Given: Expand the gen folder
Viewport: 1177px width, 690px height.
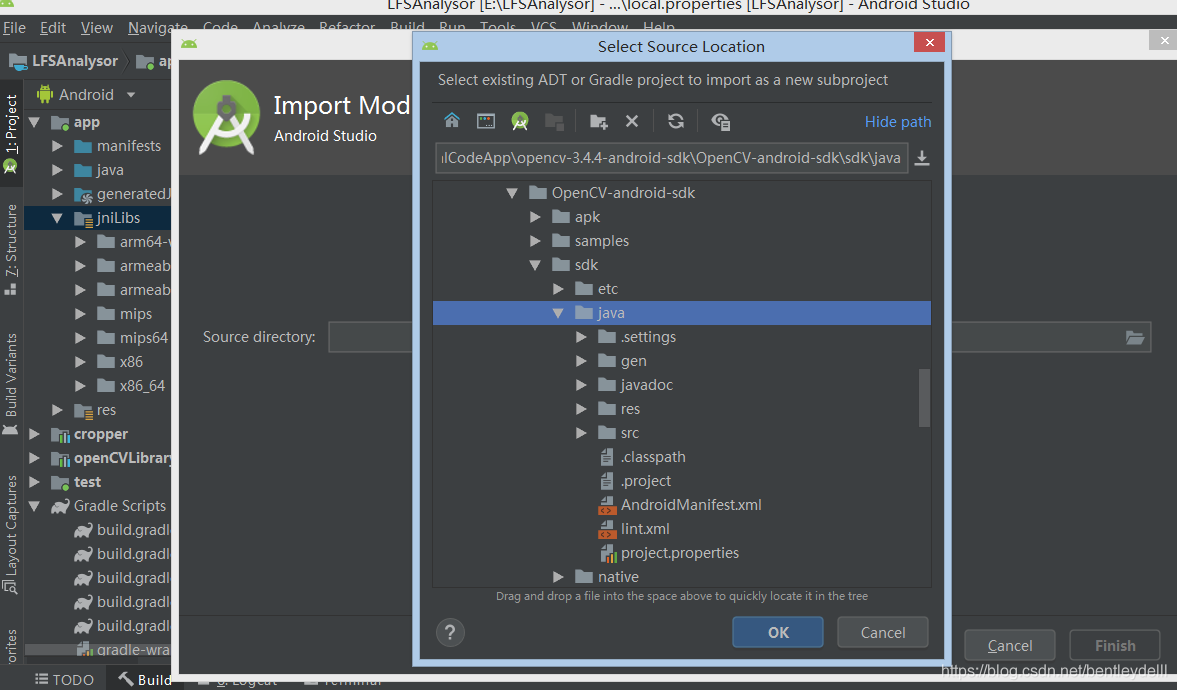Looking at the screenshot, I should click(x=582, y=361).
